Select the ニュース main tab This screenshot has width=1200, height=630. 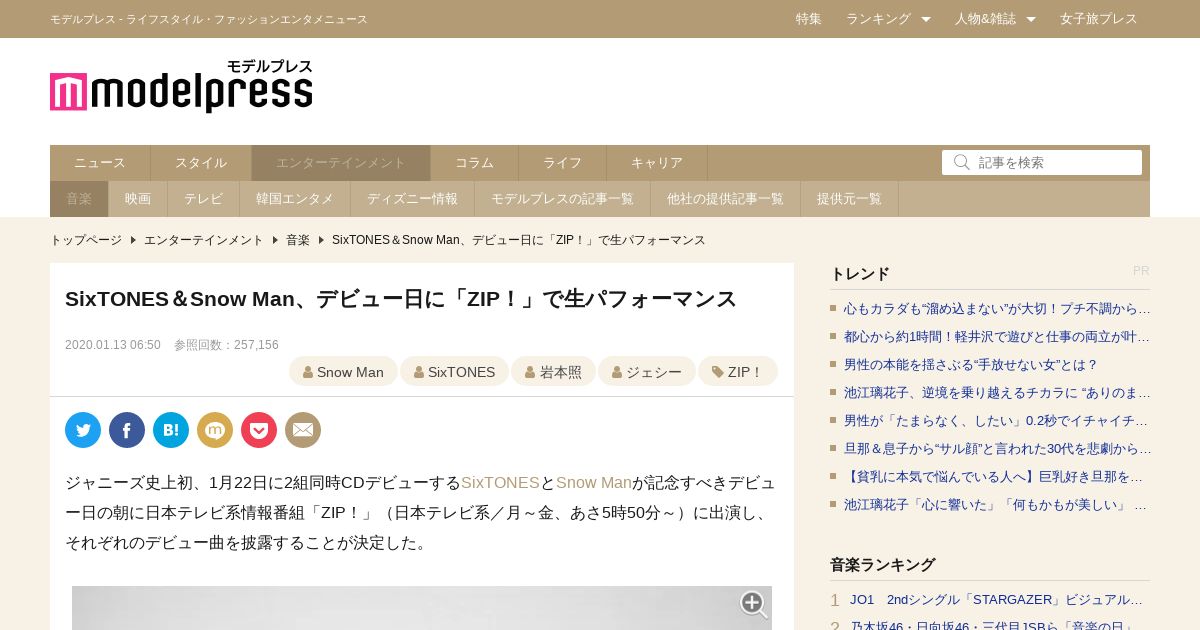point(100,163)
